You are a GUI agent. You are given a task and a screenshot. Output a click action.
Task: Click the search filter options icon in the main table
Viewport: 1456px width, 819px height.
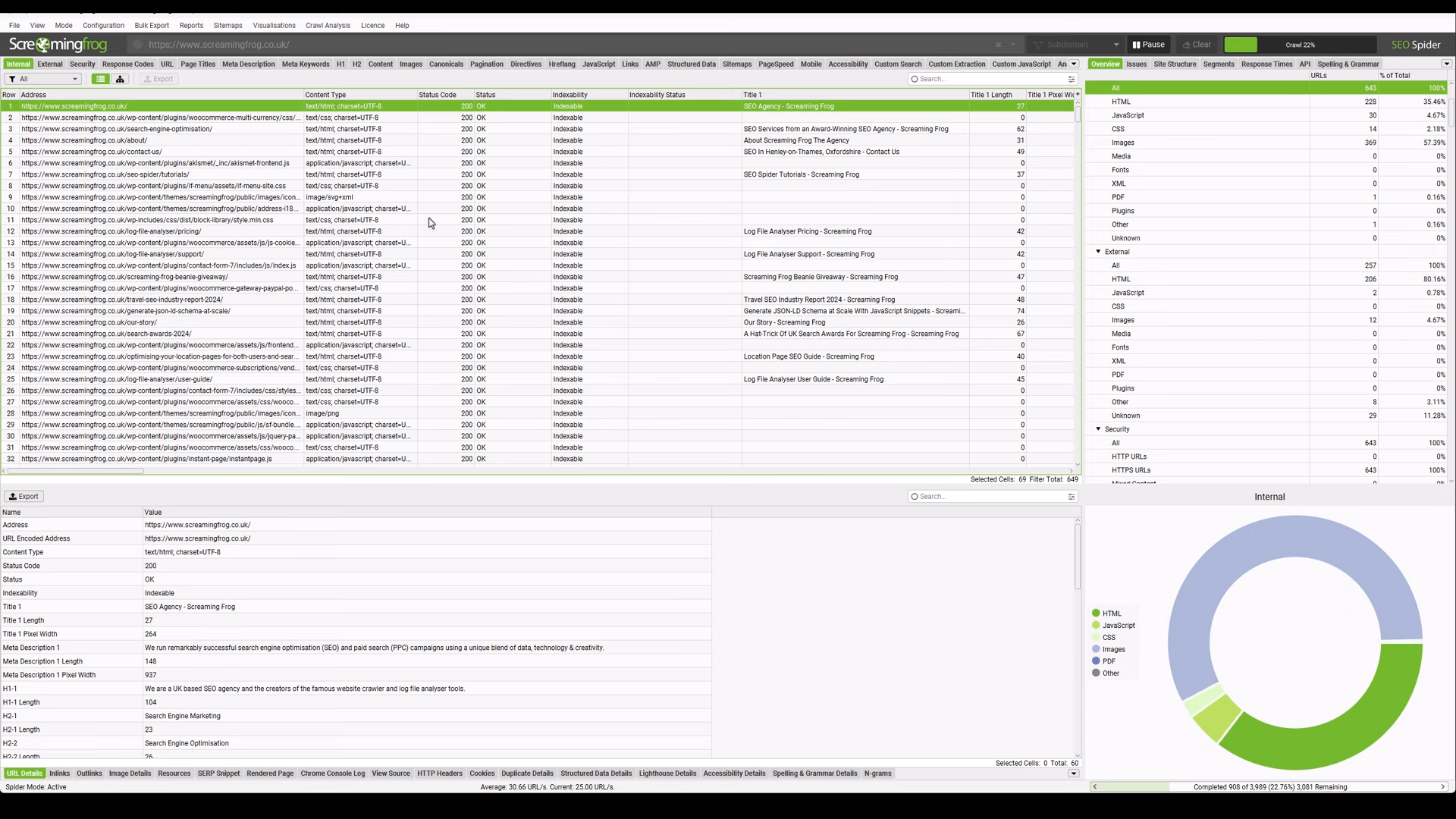tap(1072, 79)
